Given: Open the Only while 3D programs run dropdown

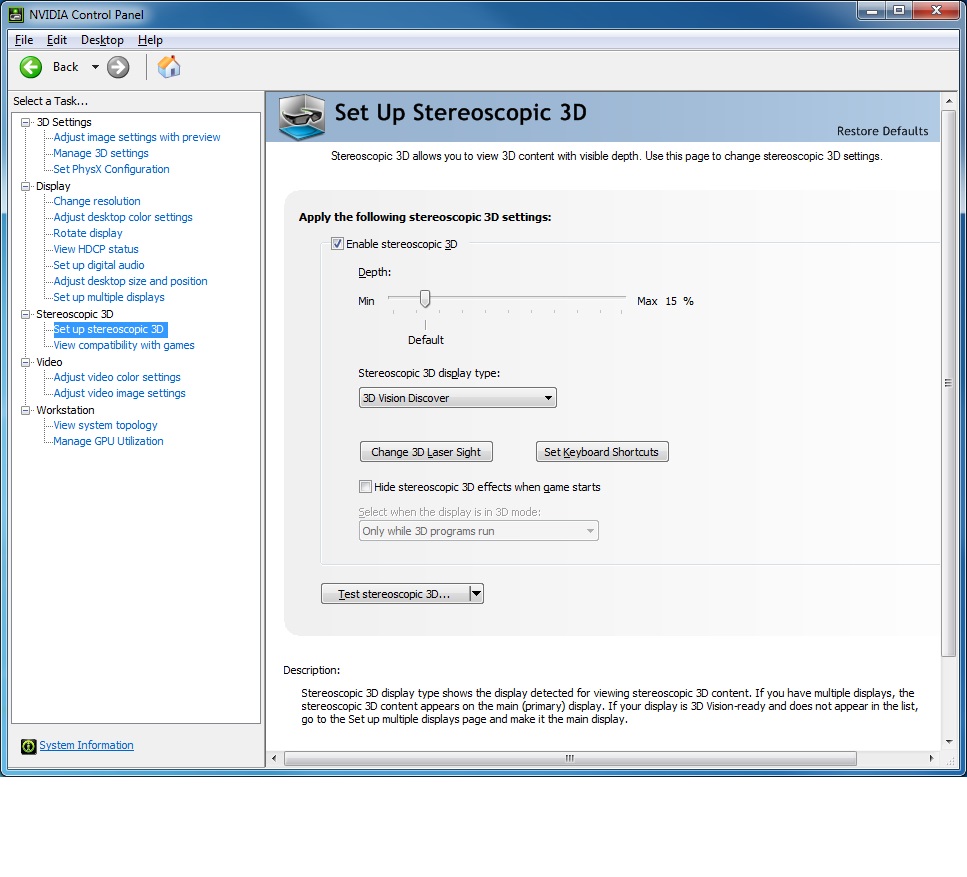Looking at the screenshot, I should (479, 531).
